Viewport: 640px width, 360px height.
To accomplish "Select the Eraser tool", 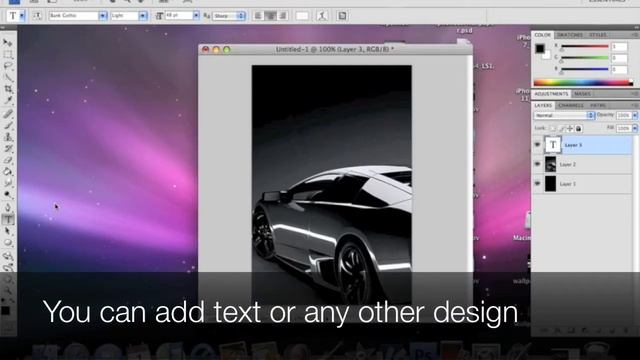I will (7, 160).
